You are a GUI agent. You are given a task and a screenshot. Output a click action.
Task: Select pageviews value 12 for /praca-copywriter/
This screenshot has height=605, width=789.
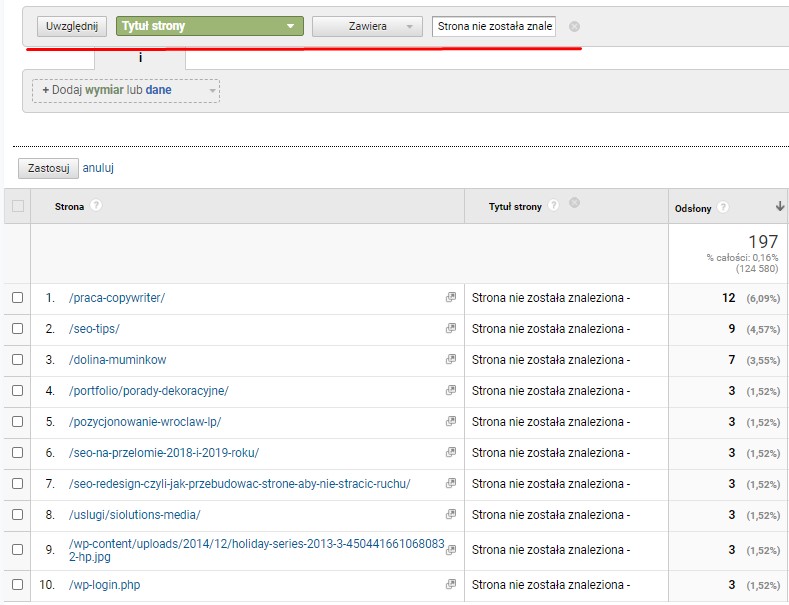729,298
